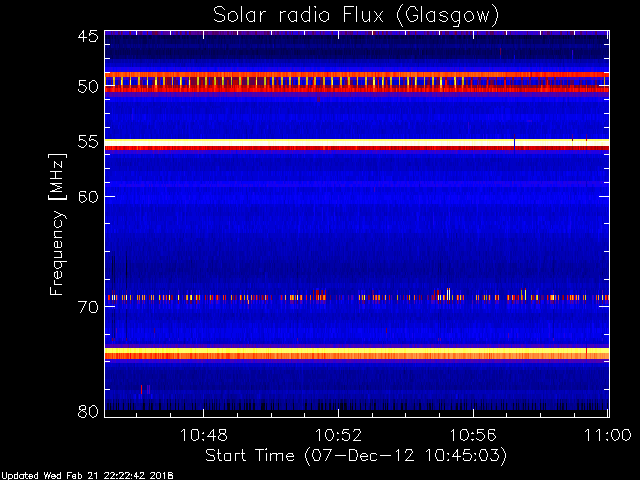Viewport: 640px width, 480px height.
Task: Click the dotted intermittent signal near 69 MHz
Action: (x=357, y=297)
